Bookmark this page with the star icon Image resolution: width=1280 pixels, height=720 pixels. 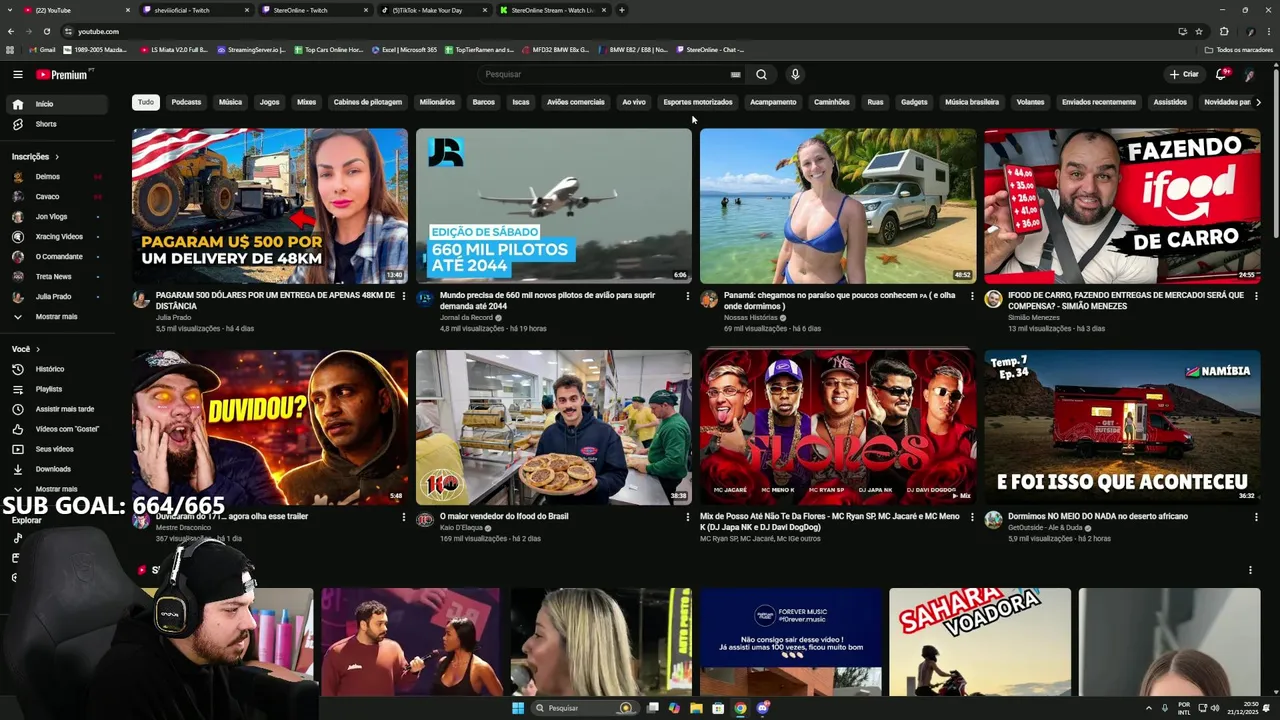(x=1199, y=31)
